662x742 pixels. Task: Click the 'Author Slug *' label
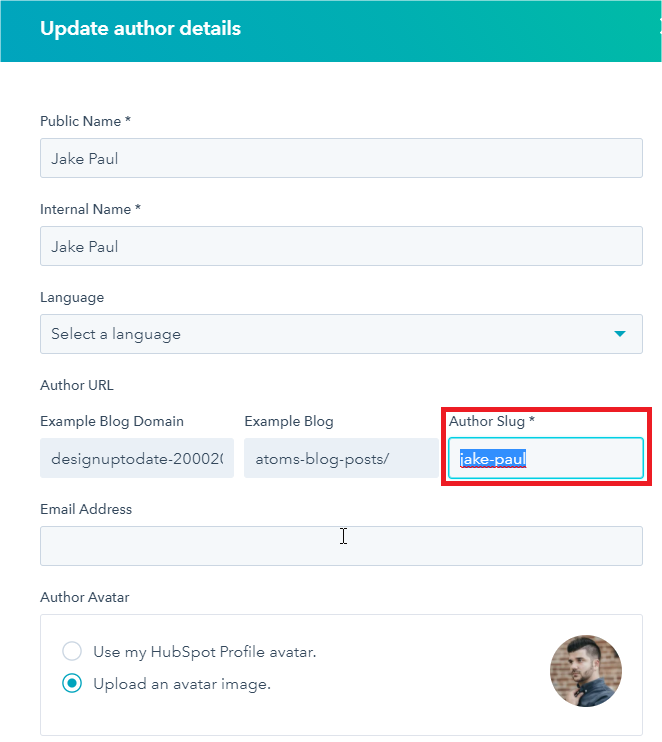tap(492, 421)
